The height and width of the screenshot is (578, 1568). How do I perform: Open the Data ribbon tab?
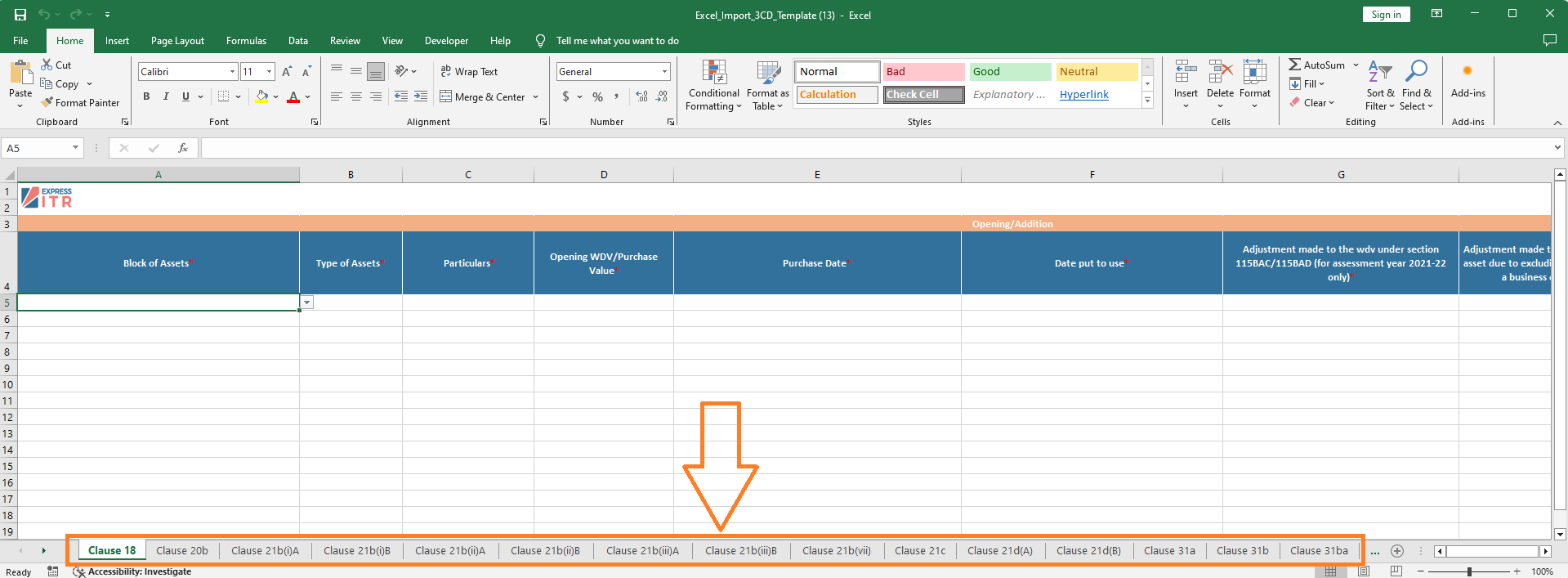298,41
